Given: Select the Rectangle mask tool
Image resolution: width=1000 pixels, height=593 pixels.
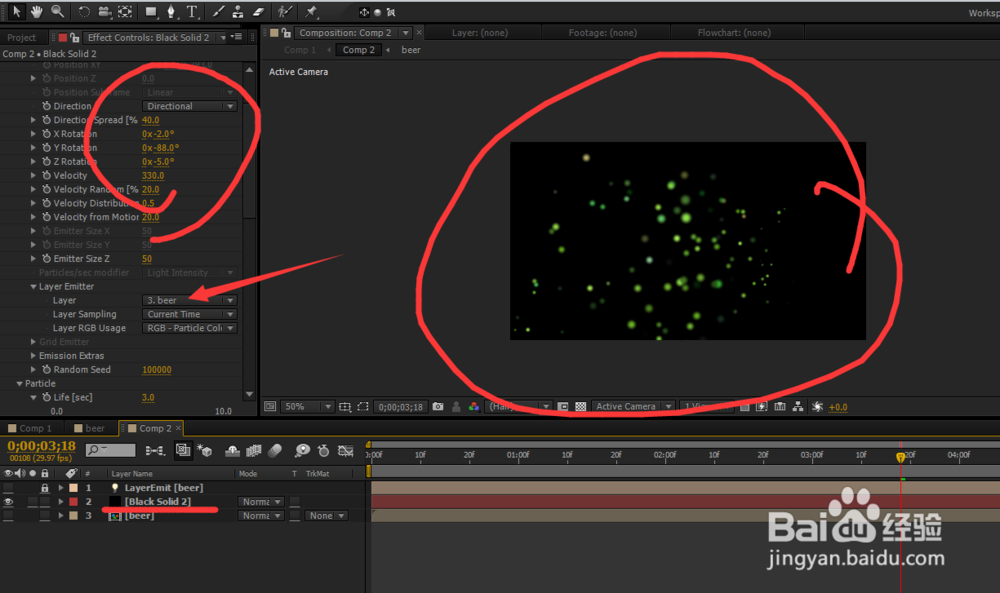Looking at the screenshot, I should [151, 11].
